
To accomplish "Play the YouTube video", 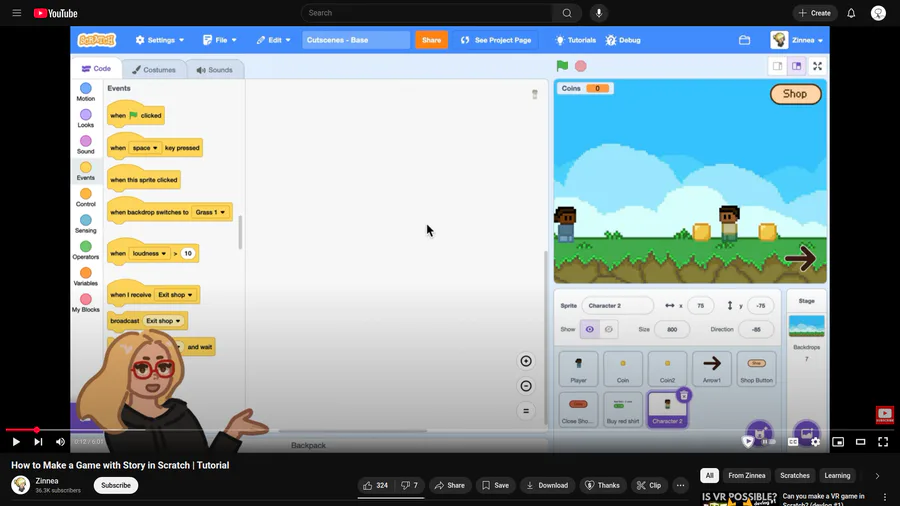I will click(16, 442).
